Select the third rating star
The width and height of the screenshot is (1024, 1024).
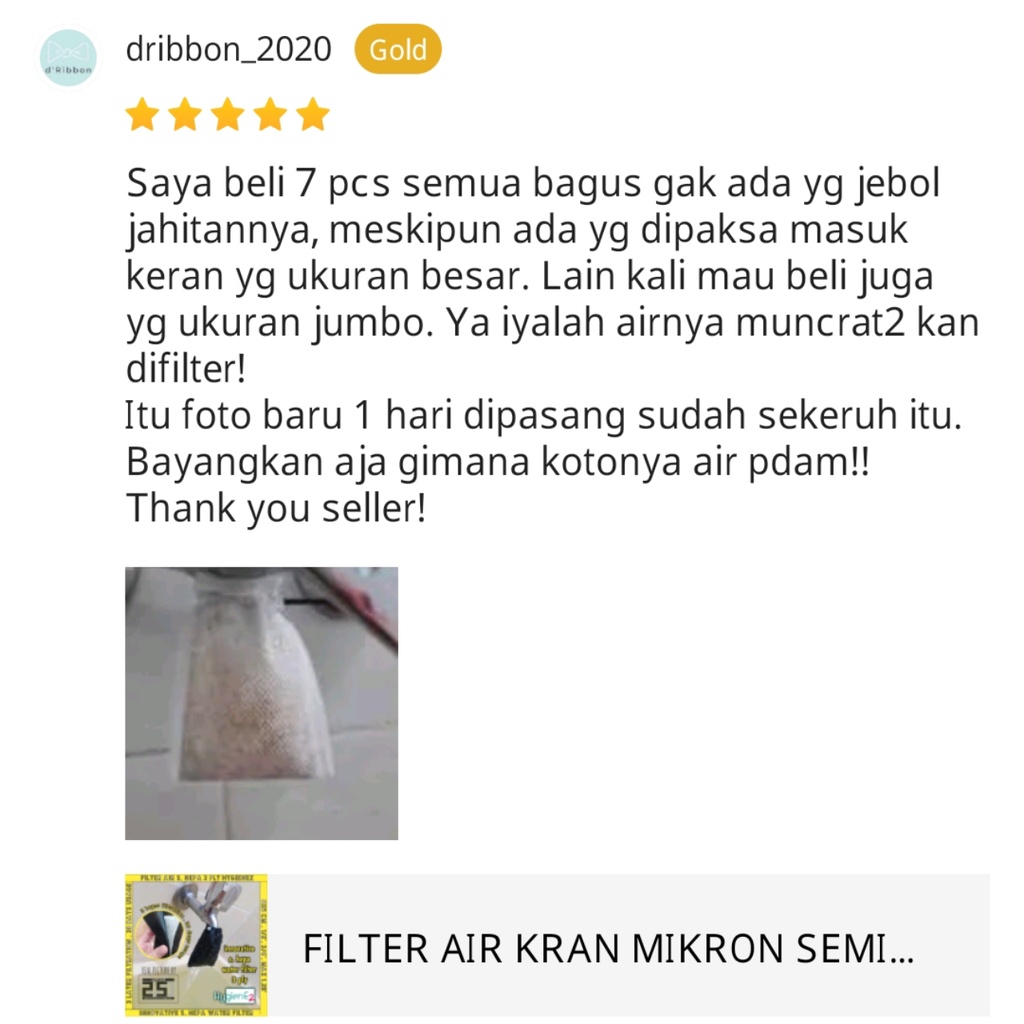click(228, 114)
